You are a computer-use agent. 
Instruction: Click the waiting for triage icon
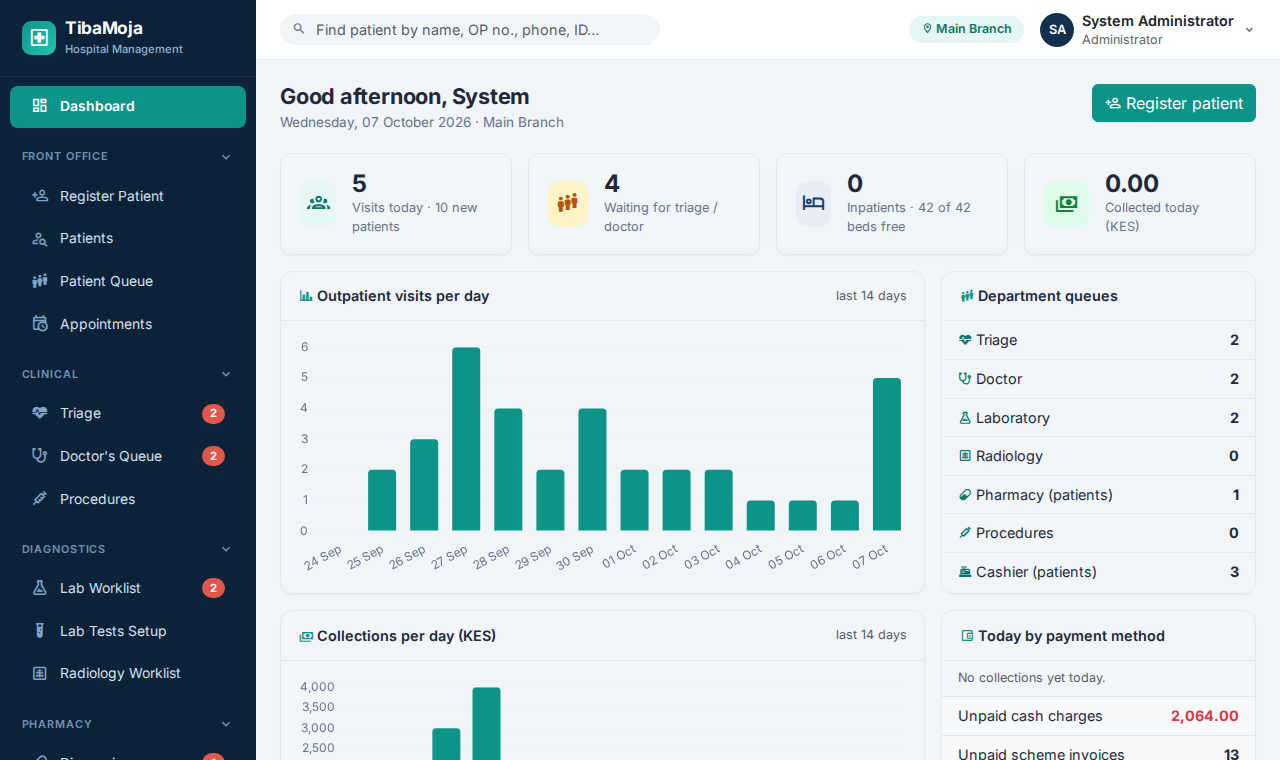pyautogui.click(x=568, y=204)
